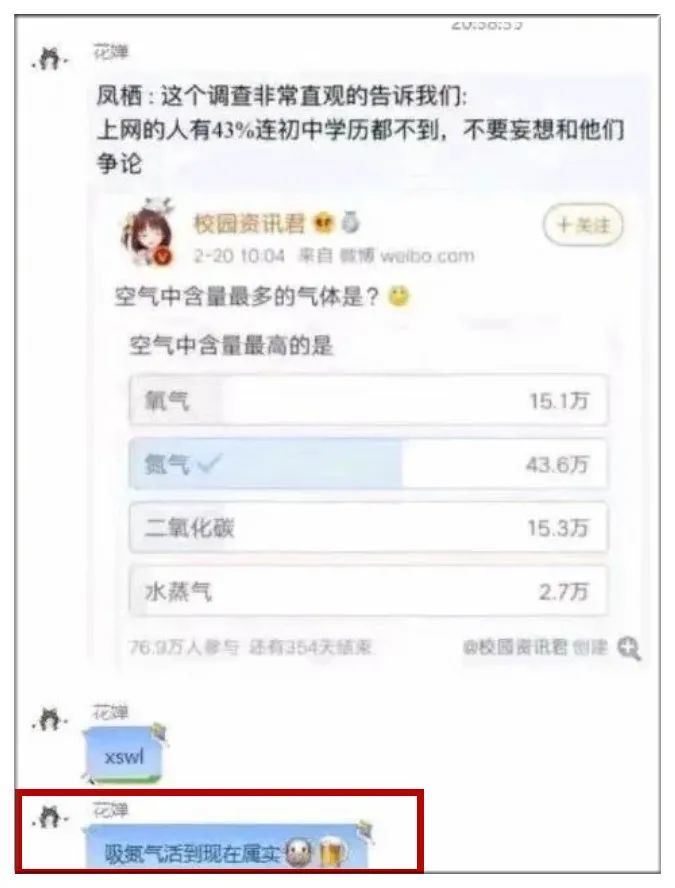Click the medal badge next to 校园资讯君

pos(351,223)
